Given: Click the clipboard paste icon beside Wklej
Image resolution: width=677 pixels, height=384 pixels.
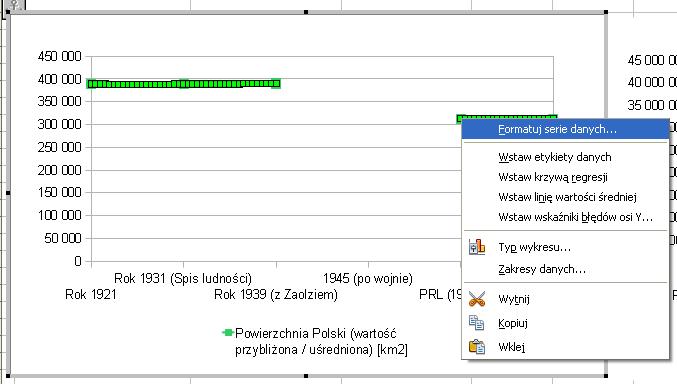Looking at the screenshot, I should [477, 347].
